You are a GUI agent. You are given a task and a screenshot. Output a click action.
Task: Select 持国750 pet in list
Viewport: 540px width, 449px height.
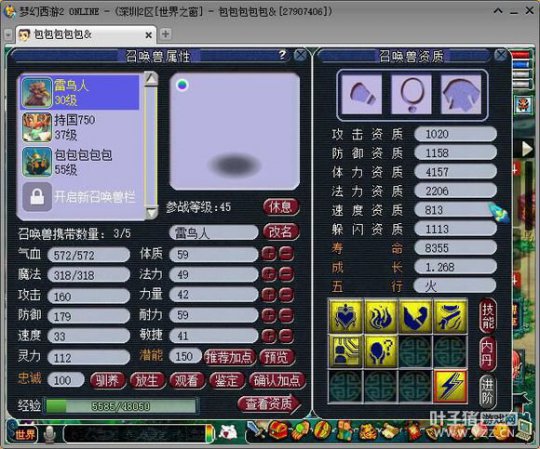click(x=80, y=127)
